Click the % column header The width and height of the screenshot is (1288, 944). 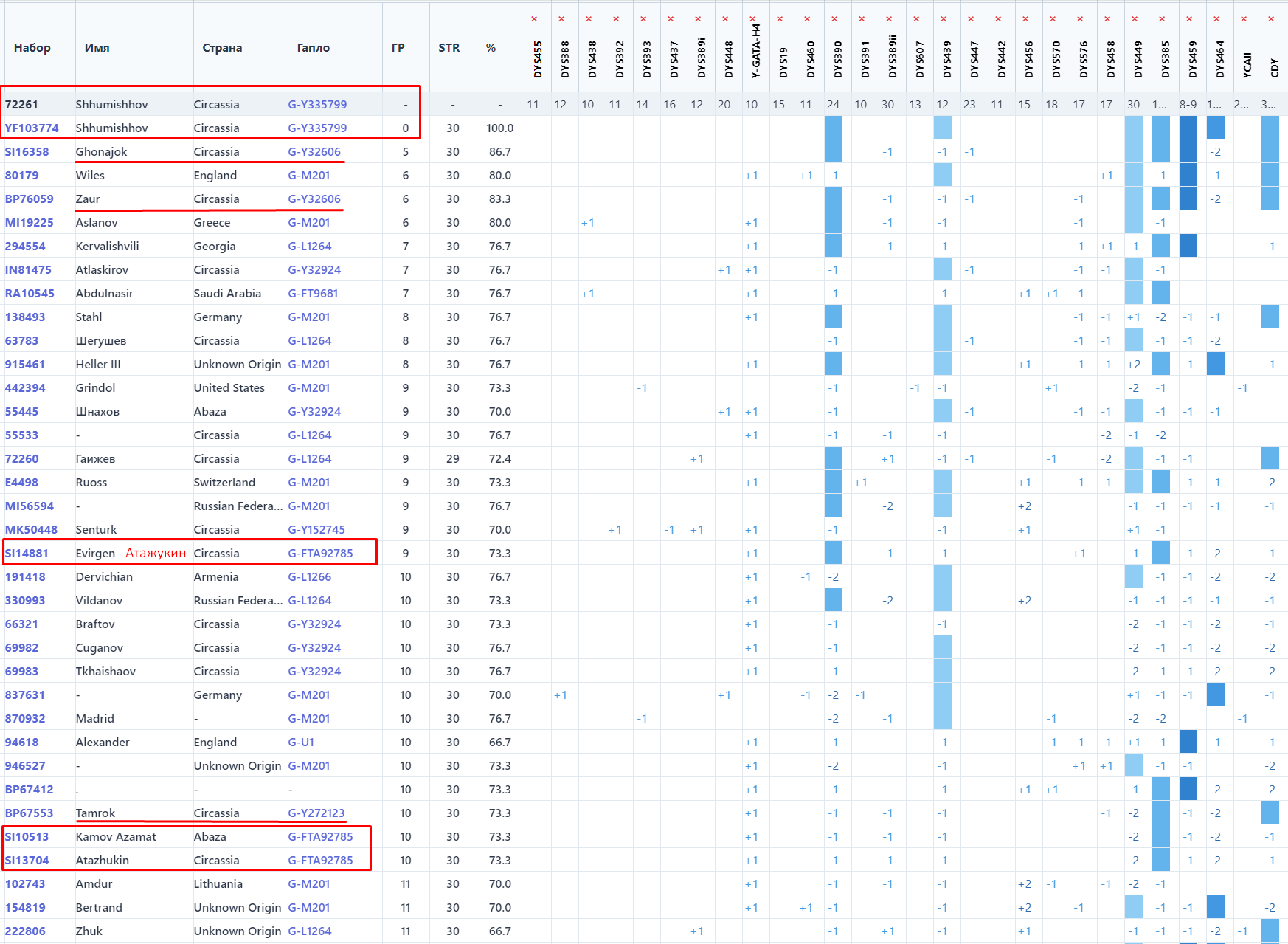(491, 48)
